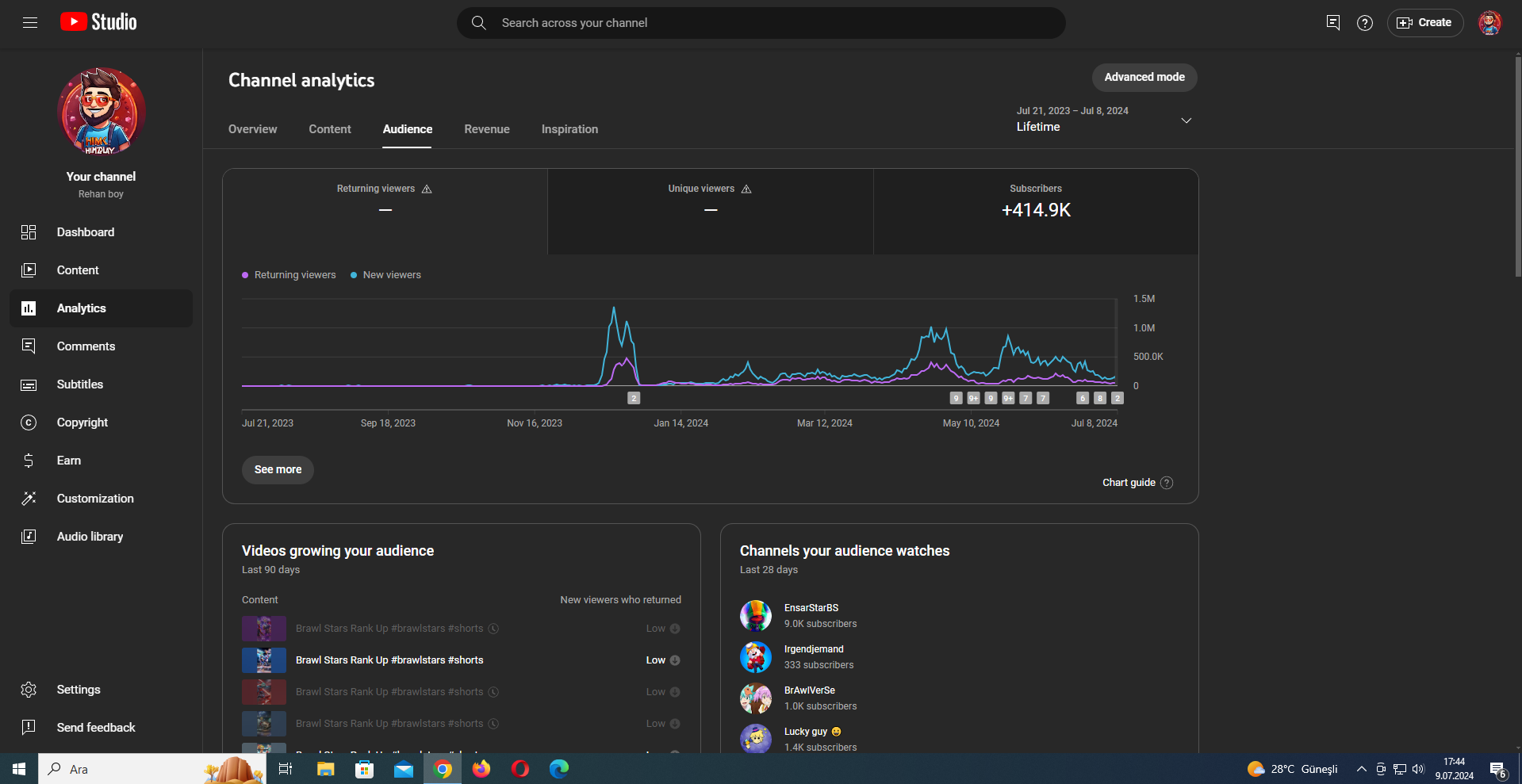Click the Audio library icon
1522x784 pixels.
pos(29,537)
